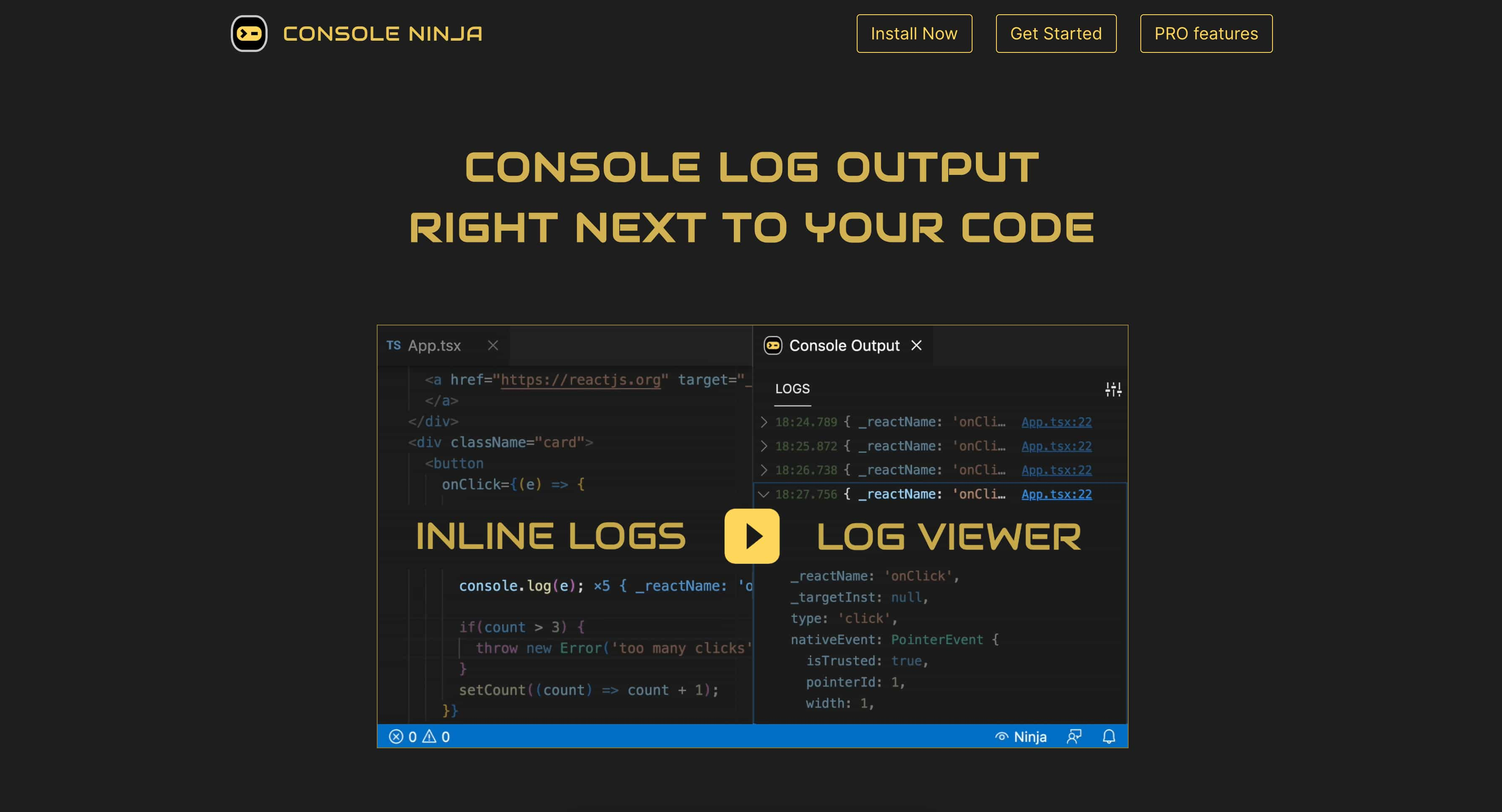Viewport: 1502px width, 812px height.
Task: Open App.tsx:22 link of 18:27.756 log
Action: point(1056,494)
